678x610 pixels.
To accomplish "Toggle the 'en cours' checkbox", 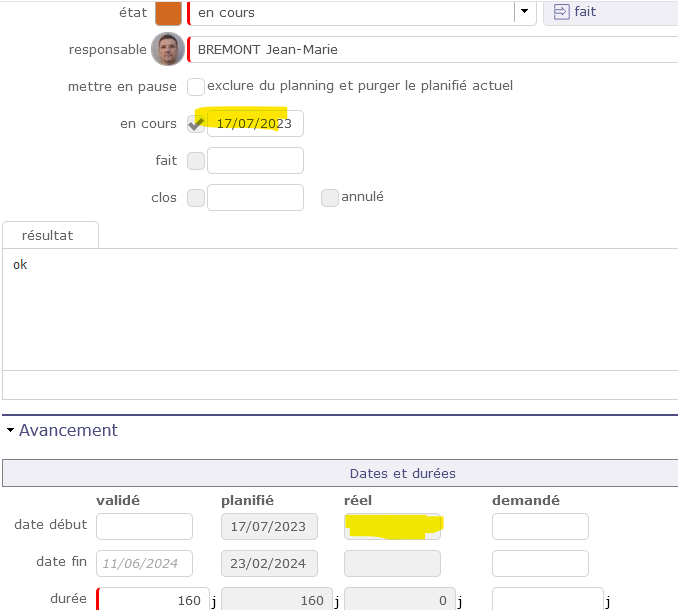I will click(x=195, y=124).
